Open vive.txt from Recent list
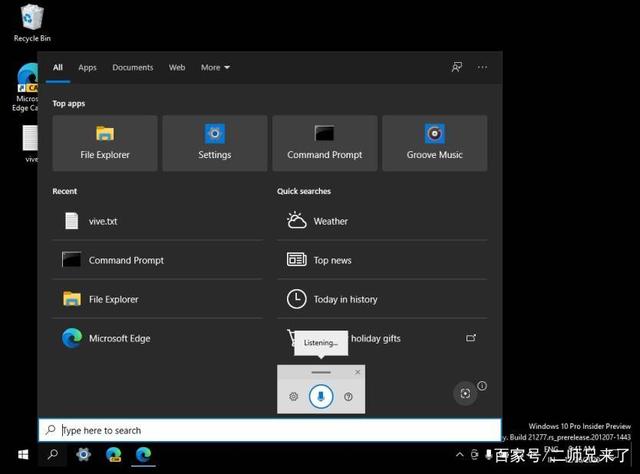Image resolution: width=640 pixels, height=474 pixels. point(158,221)
